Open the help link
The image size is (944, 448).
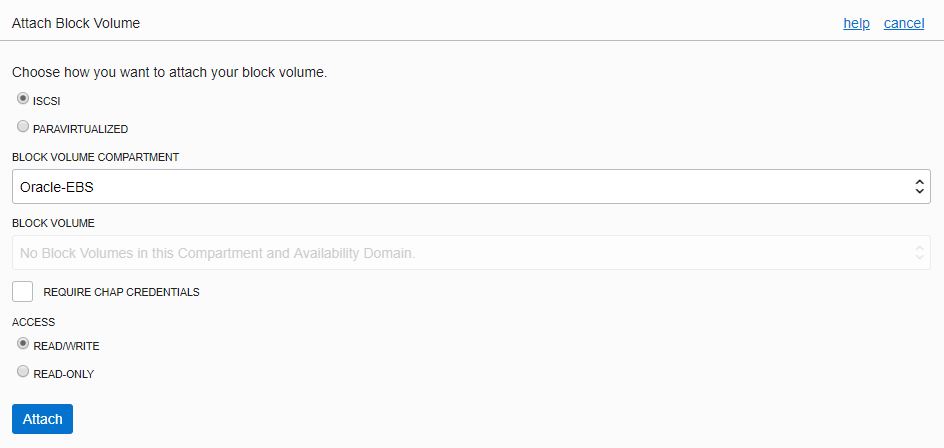click(856, 23)
